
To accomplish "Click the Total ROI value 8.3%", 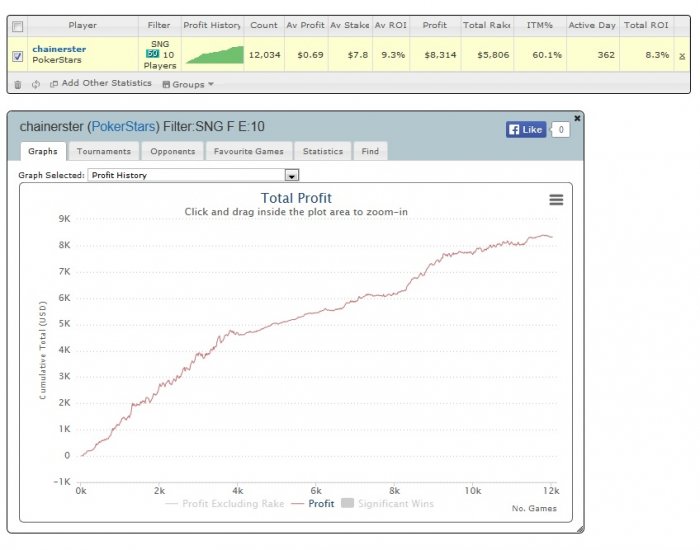I will click(x=657, y=55).
